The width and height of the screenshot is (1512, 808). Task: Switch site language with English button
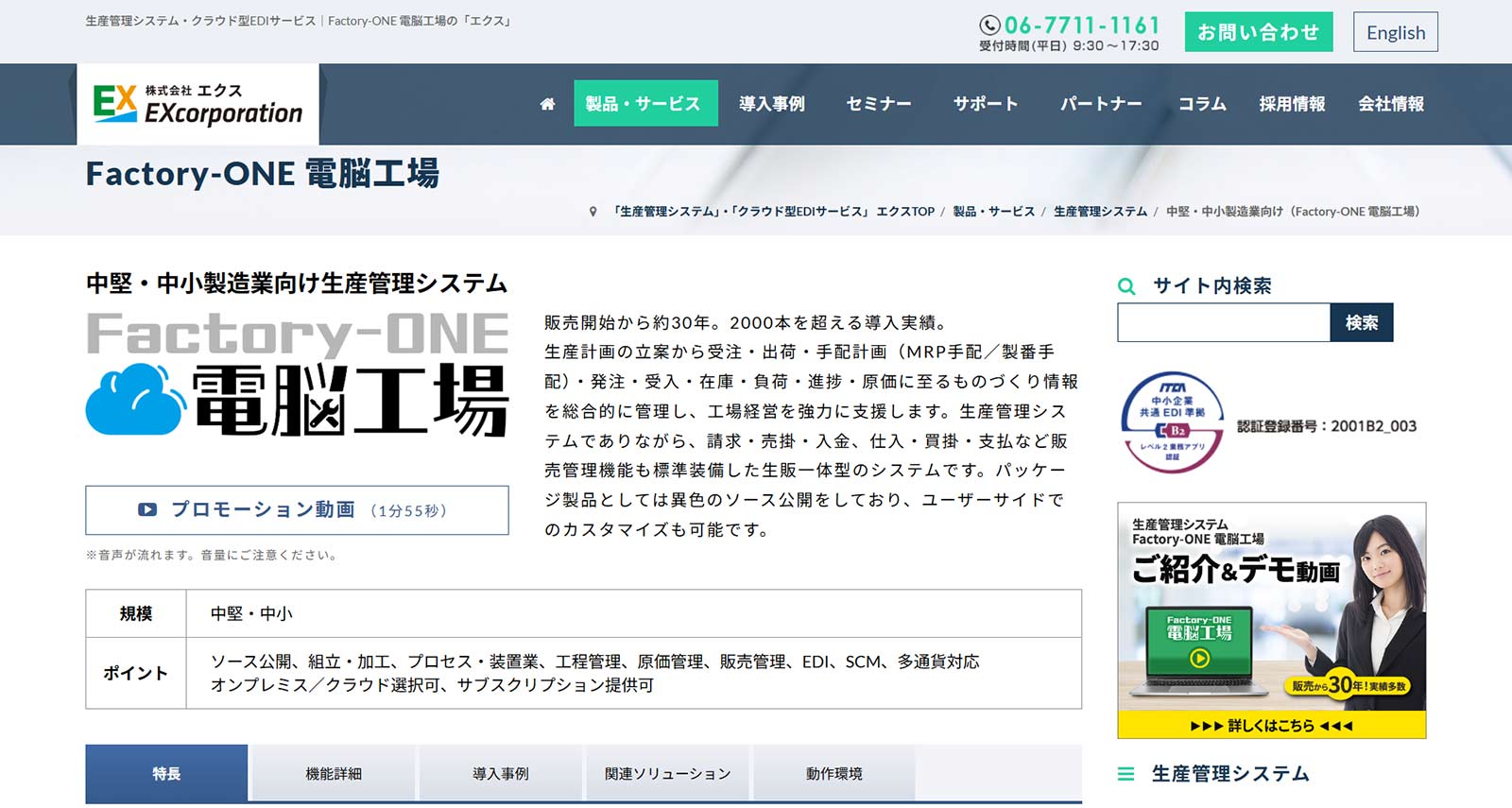(1396, 32)
